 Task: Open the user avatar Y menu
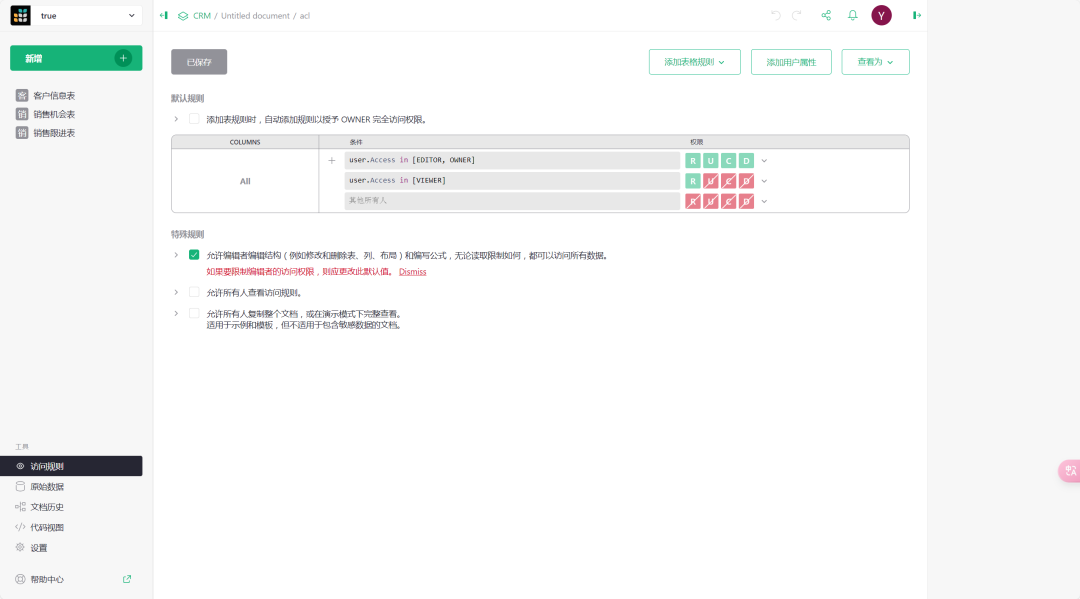coord(881,15)
